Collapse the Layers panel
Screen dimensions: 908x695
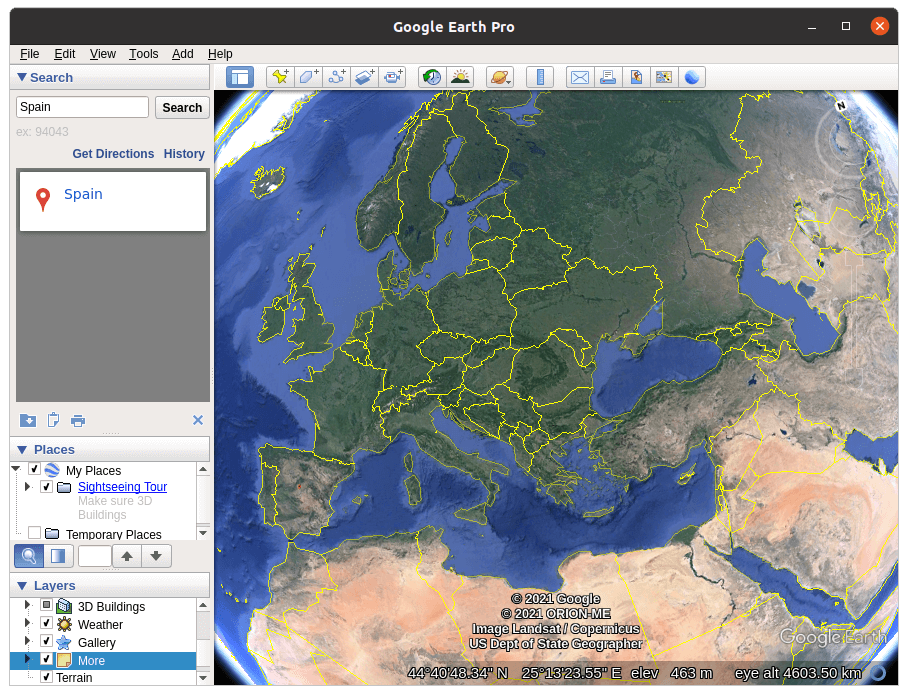tap(20, 585)
